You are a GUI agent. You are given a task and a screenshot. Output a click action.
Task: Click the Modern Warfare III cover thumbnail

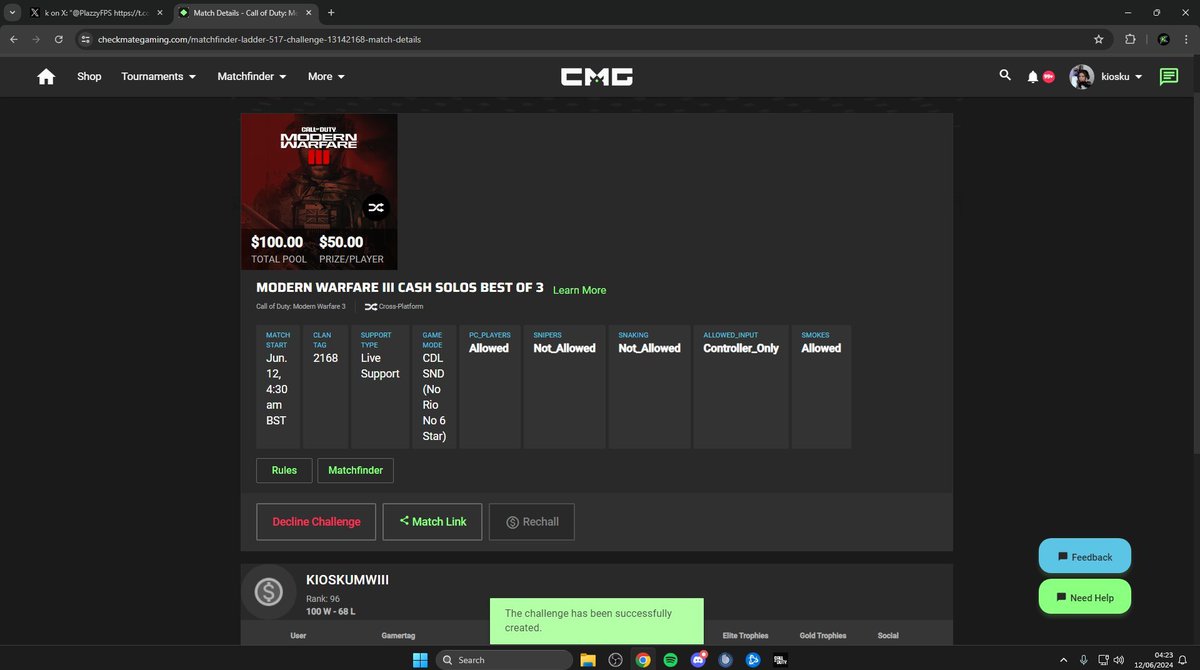coord(319,191)
